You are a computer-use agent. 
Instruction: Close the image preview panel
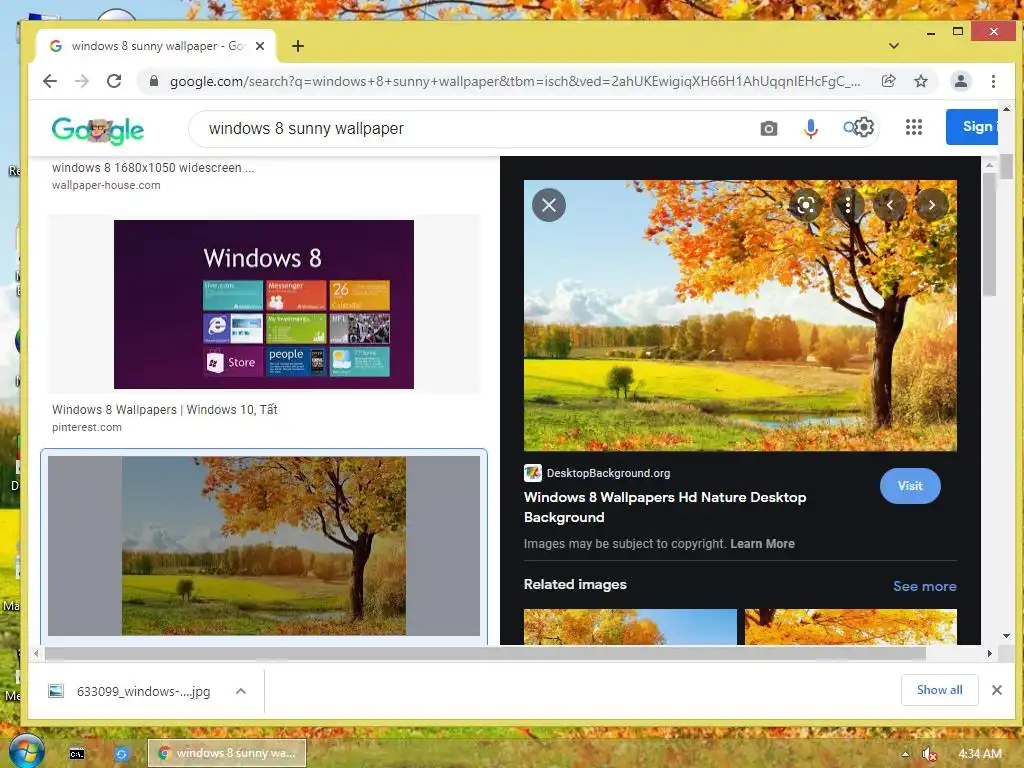point(549,205)
